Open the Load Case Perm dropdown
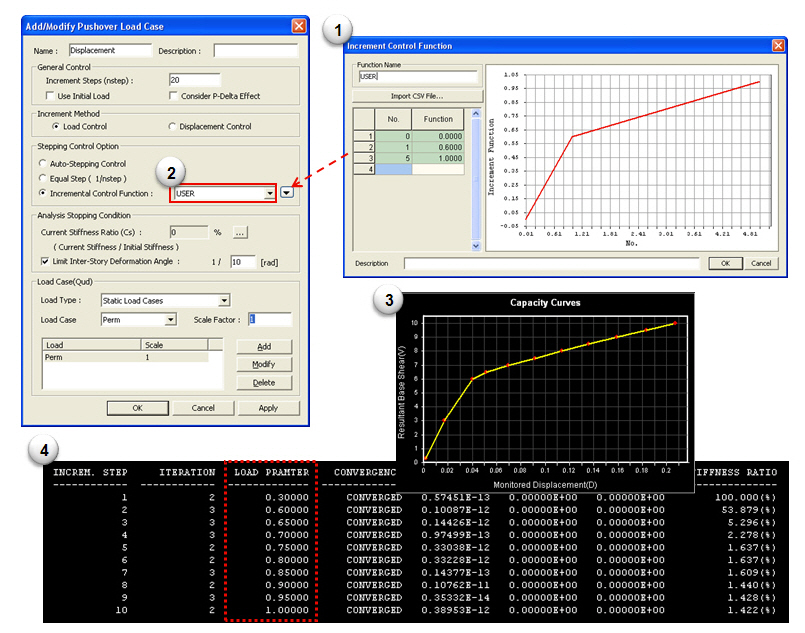This screenshot has height=633, width=805. click(170, 320)
